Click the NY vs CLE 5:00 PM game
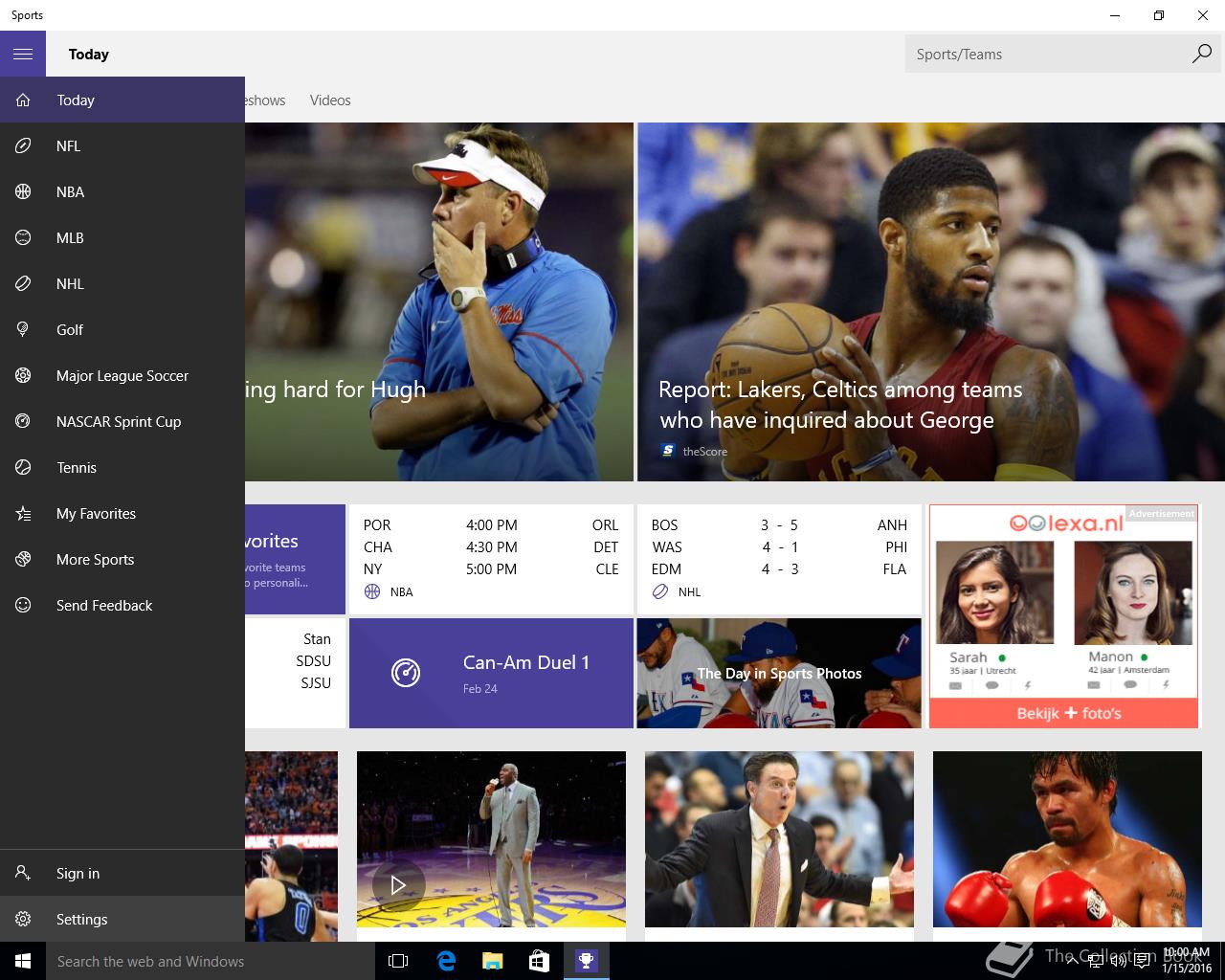The height and width of the screenshot is (980, 1225). coord(491,568)
